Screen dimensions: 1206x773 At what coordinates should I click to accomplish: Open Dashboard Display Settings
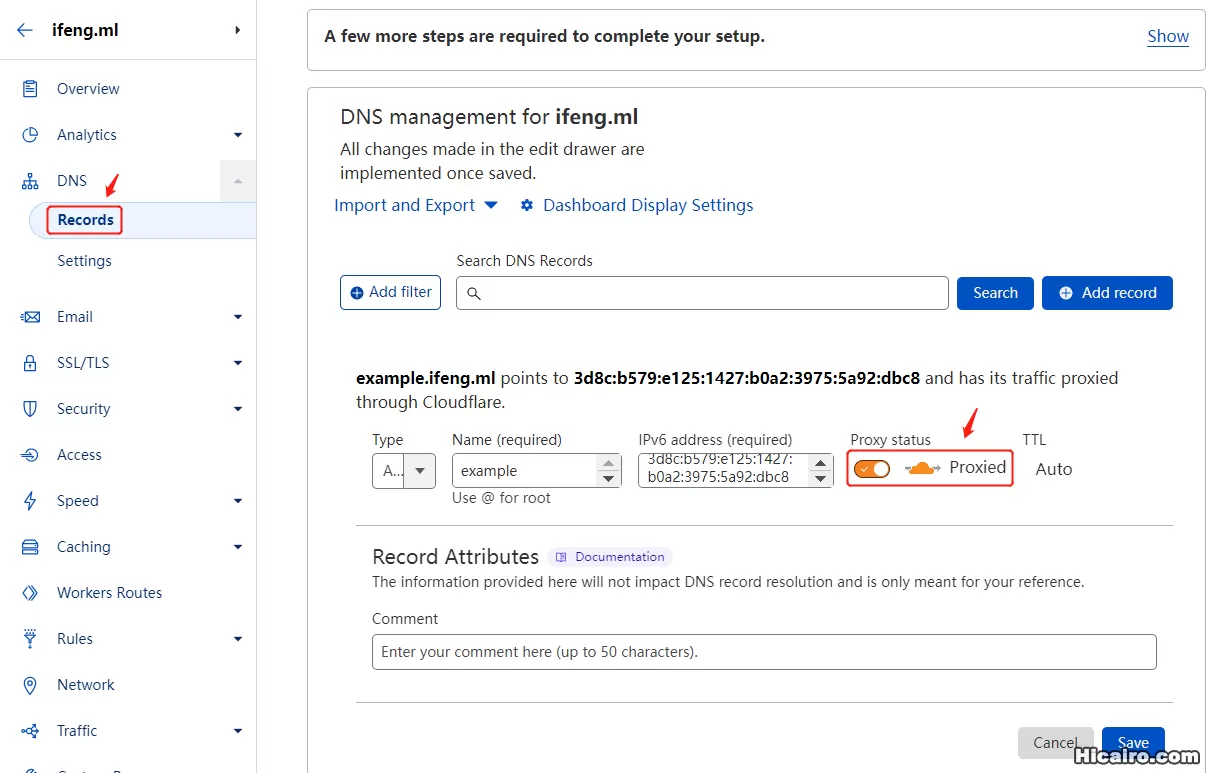(x=648, y=205)
